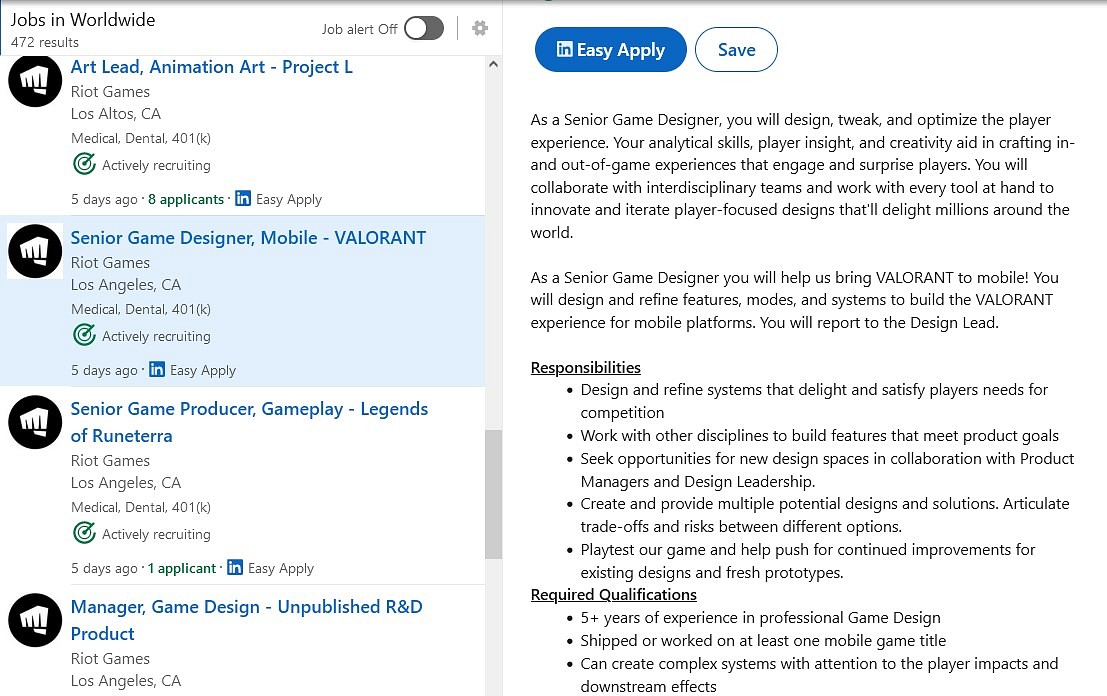
Task: Save this job with the Save button
Action: (x=736, y=49)
